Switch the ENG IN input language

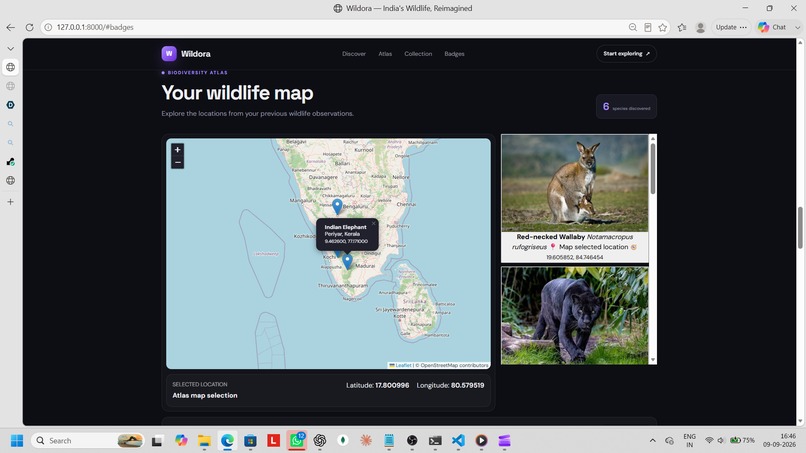(x=689, y=441)
